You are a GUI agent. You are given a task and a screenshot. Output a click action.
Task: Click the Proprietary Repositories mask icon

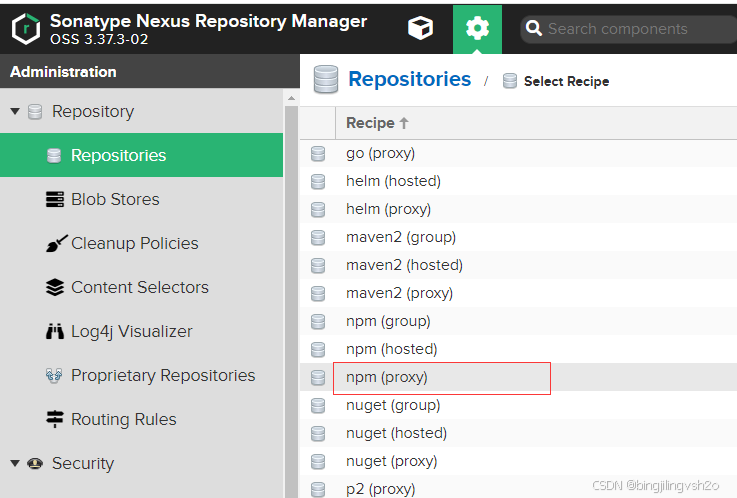point(54,375)
